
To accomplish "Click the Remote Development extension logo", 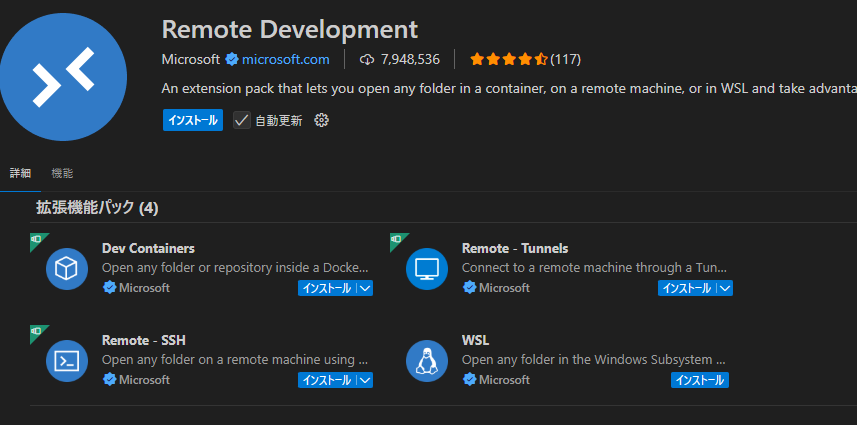I will pyautogui.click(x=63, y=77).
